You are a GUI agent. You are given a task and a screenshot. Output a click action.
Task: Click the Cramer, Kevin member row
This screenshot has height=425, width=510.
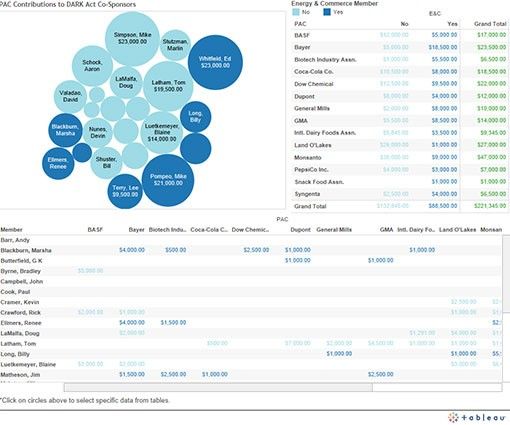coord(251,302)
